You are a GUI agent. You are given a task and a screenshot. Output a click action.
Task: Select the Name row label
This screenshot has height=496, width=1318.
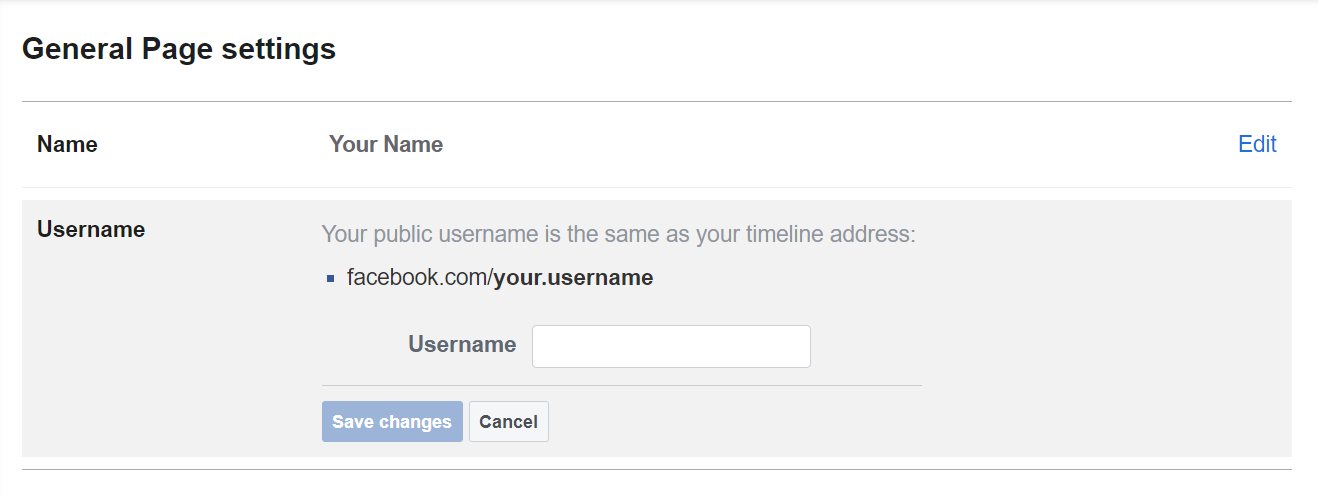(67, 144)
